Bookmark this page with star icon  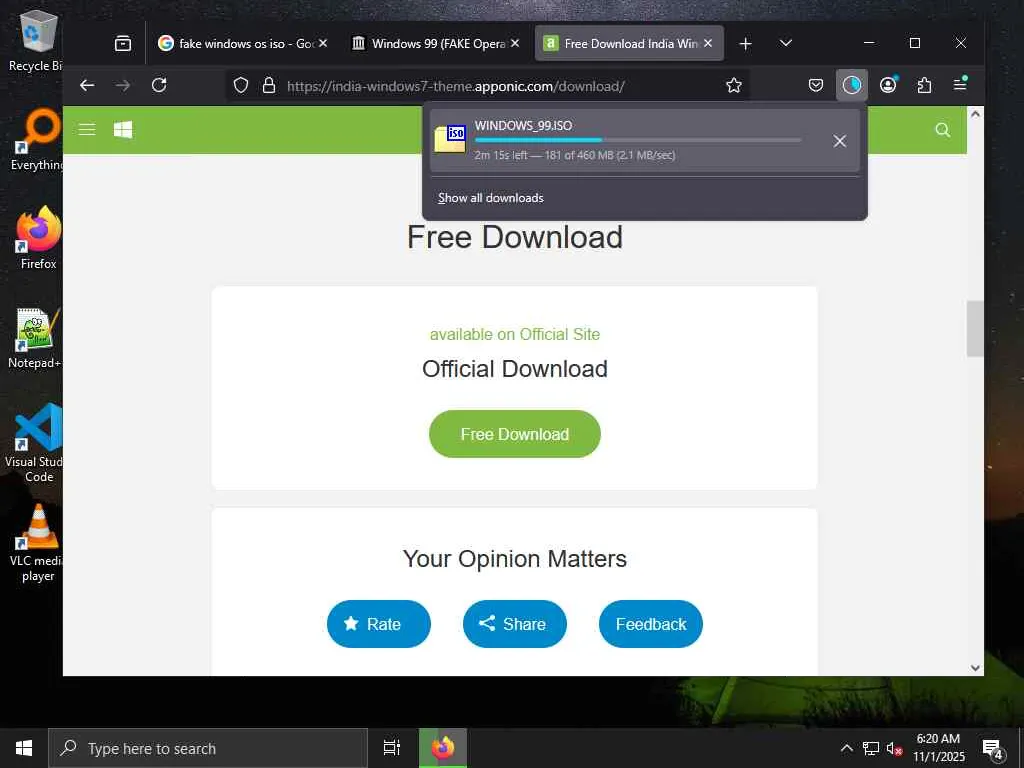pos(733,86)
